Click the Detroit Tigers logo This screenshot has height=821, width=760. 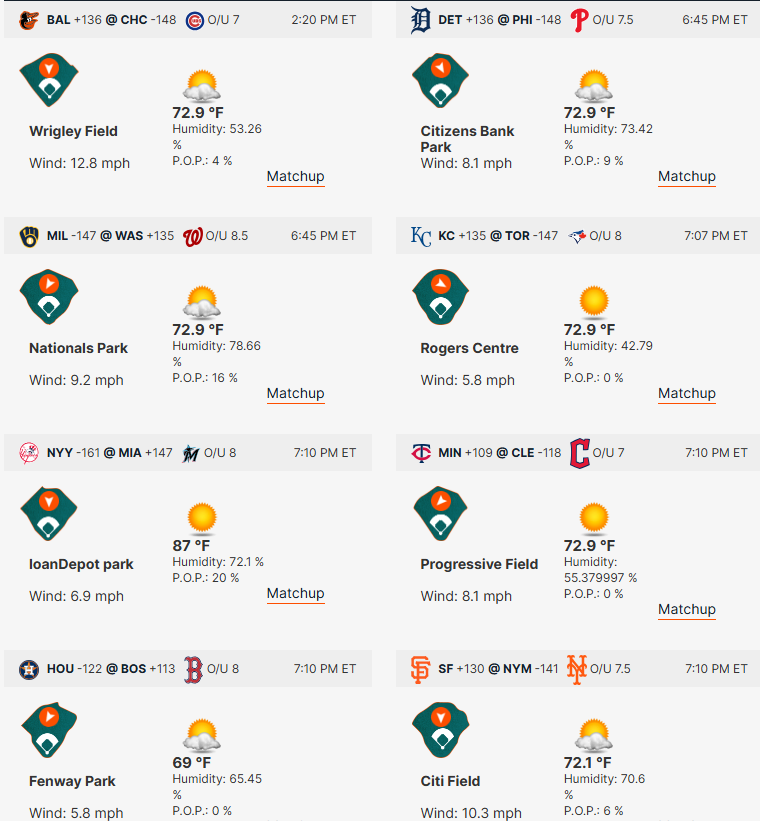pyautogui.click(x=421, y=20)
